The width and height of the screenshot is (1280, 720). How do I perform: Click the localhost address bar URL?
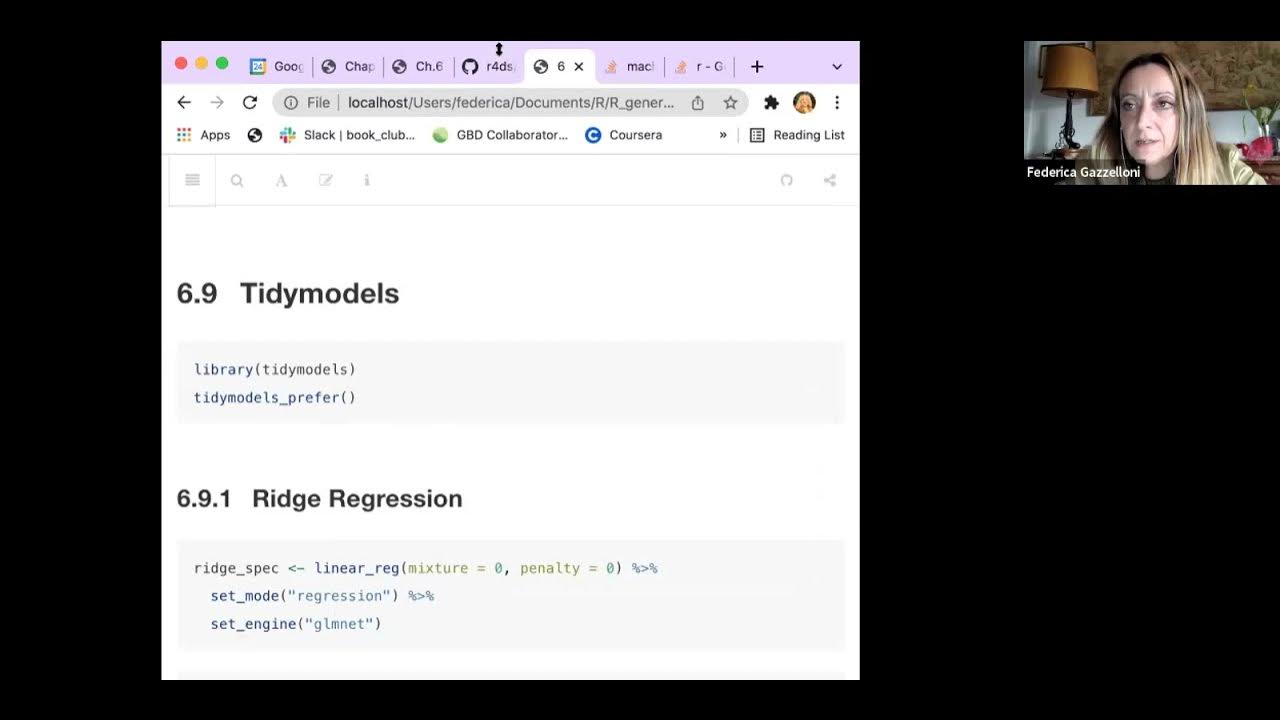tap(510, 102)
